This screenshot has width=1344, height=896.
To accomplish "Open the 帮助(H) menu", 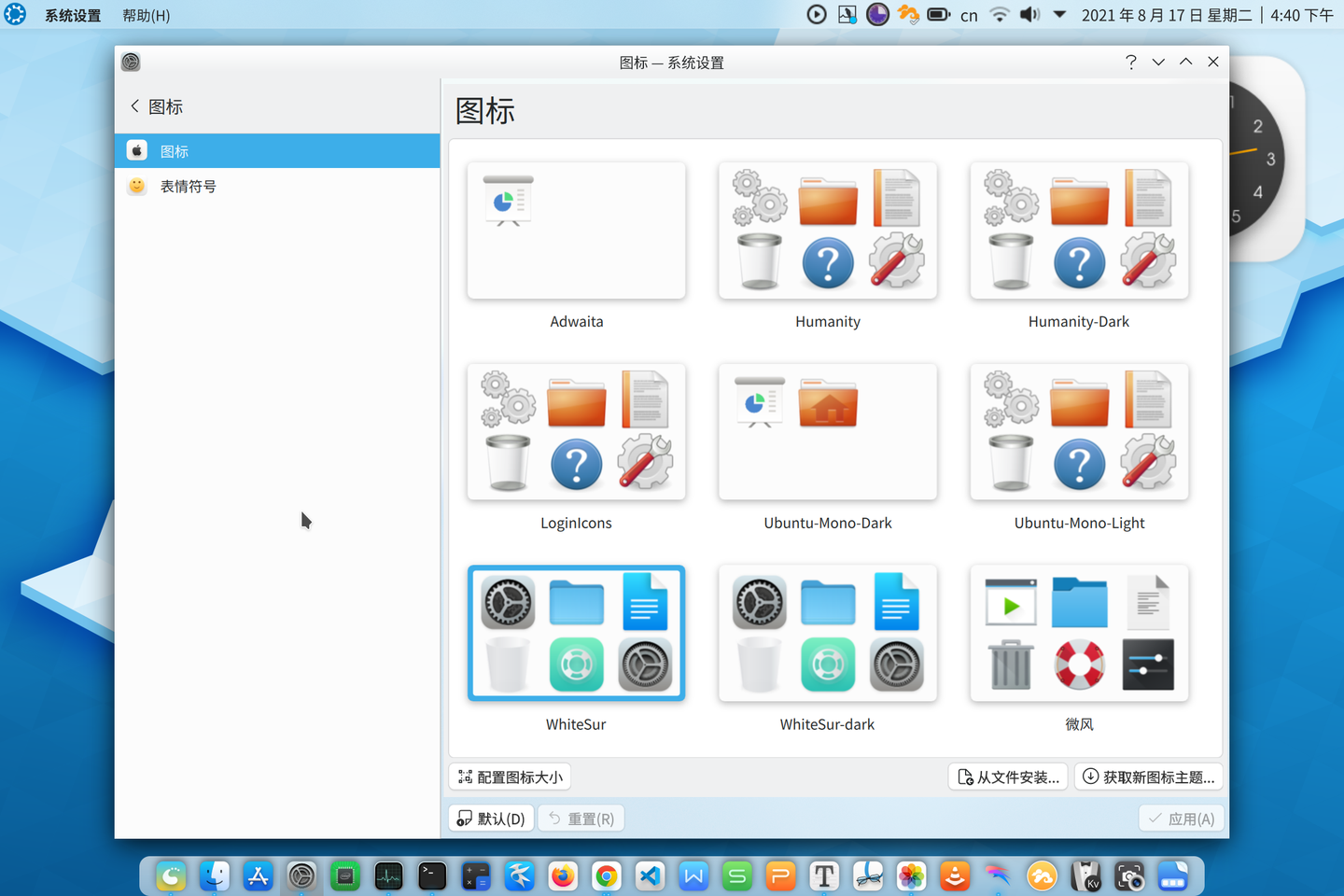I will coord(147,15).
